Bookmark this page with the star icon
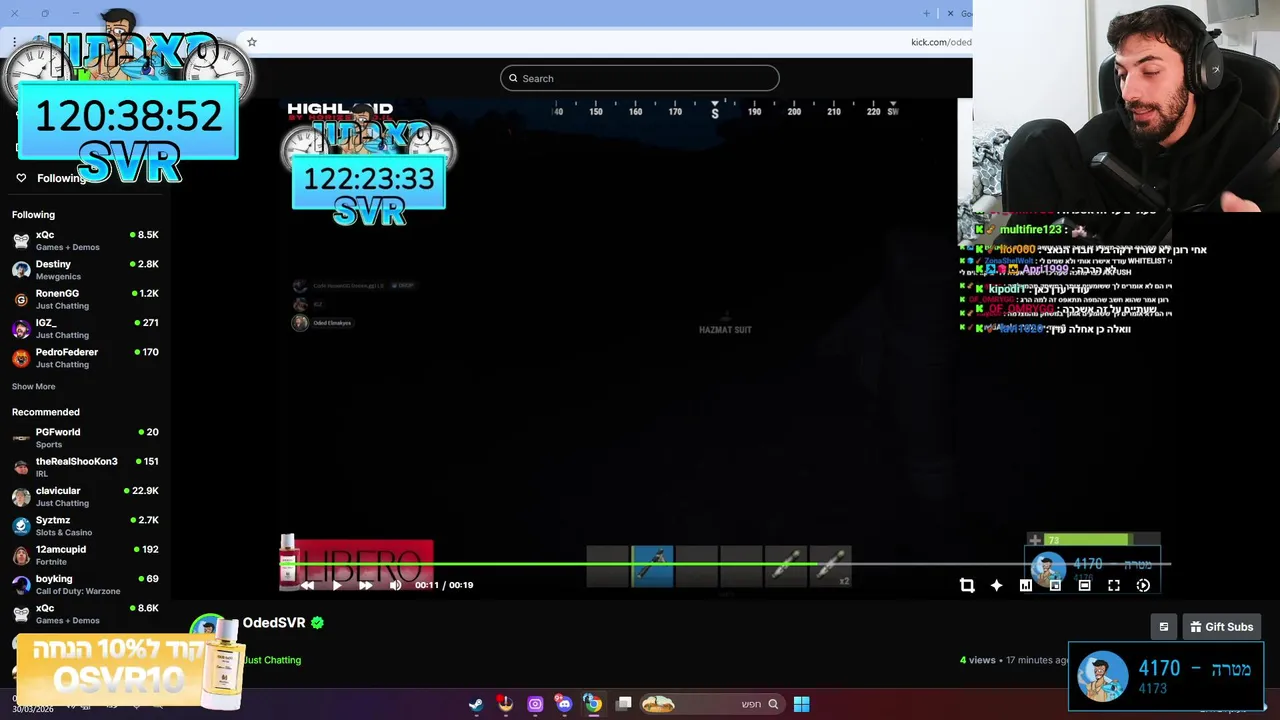 point(252,42)
